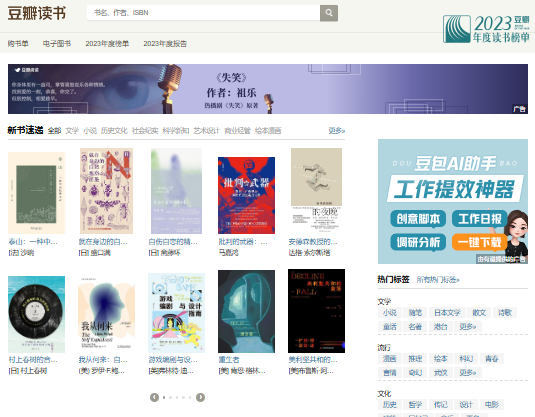The width and height of the screenshot is (535, 417).
Task: Select the 推理 tag
Action: [x=415, y=359]
